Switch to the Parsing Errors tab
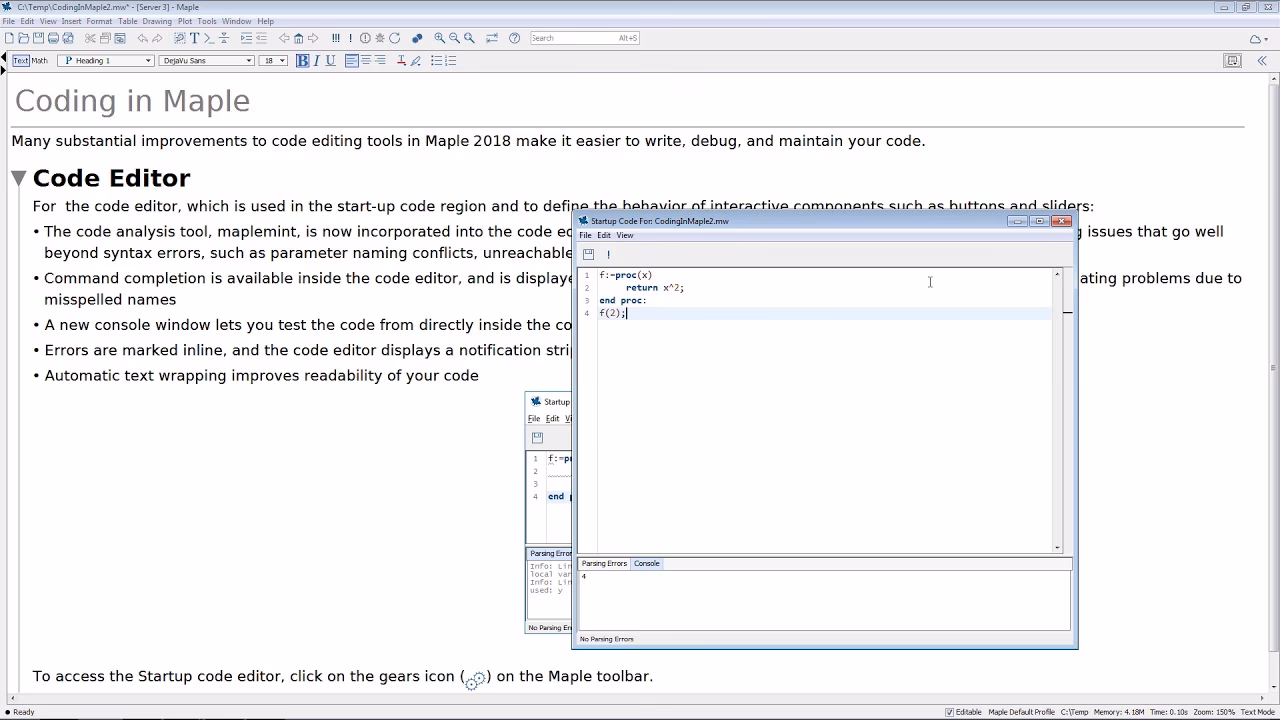This screenshot has height=720, width=1280. 604,564
